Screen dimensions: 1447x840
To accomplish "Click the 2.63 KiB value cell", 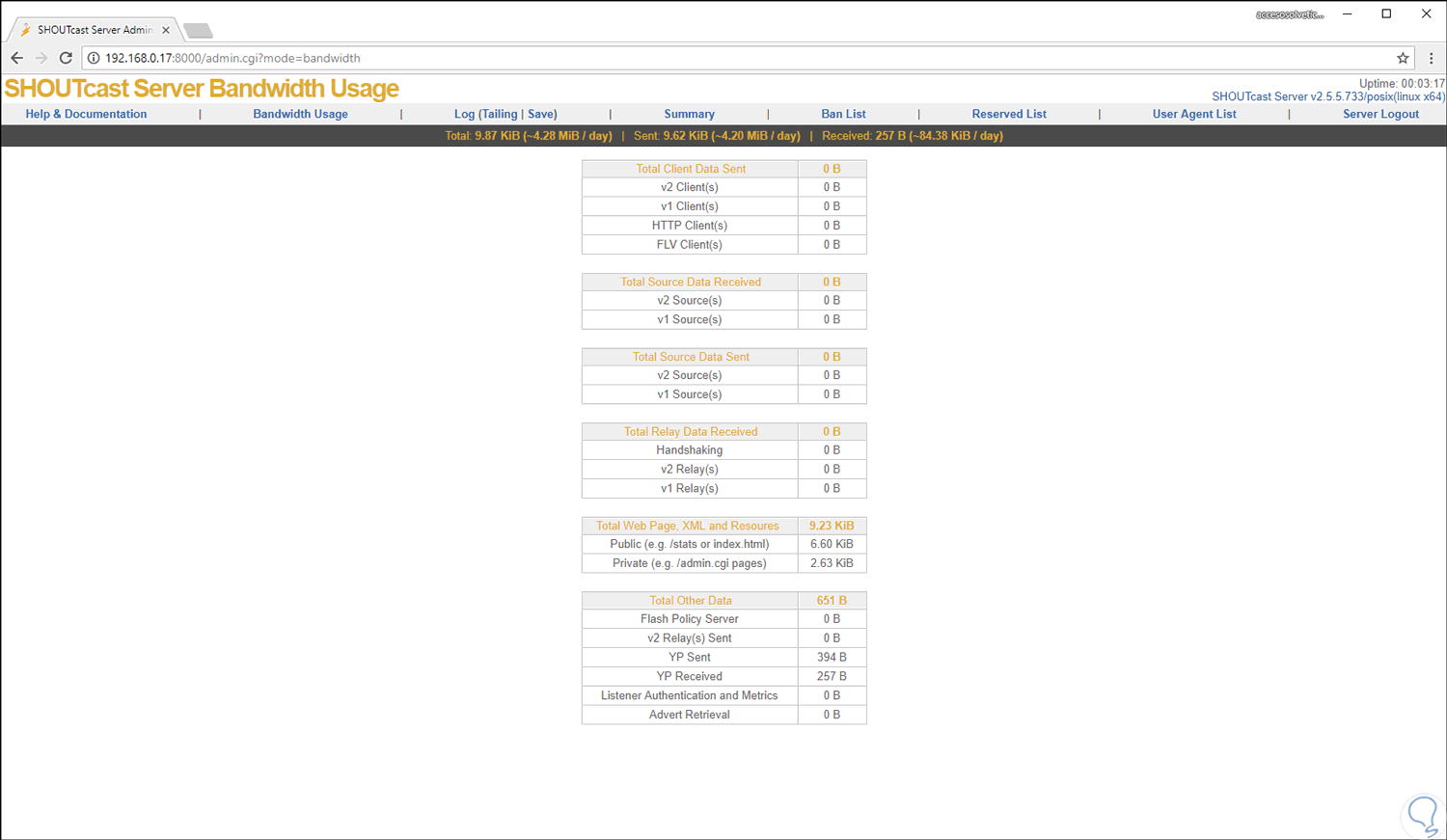I will (832, 563).
